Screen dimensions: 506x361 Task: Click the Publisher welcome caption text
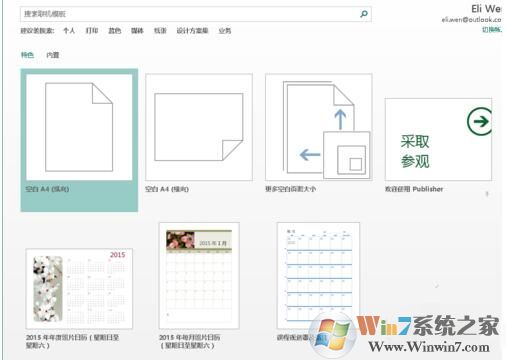click(x=414, y=189)
